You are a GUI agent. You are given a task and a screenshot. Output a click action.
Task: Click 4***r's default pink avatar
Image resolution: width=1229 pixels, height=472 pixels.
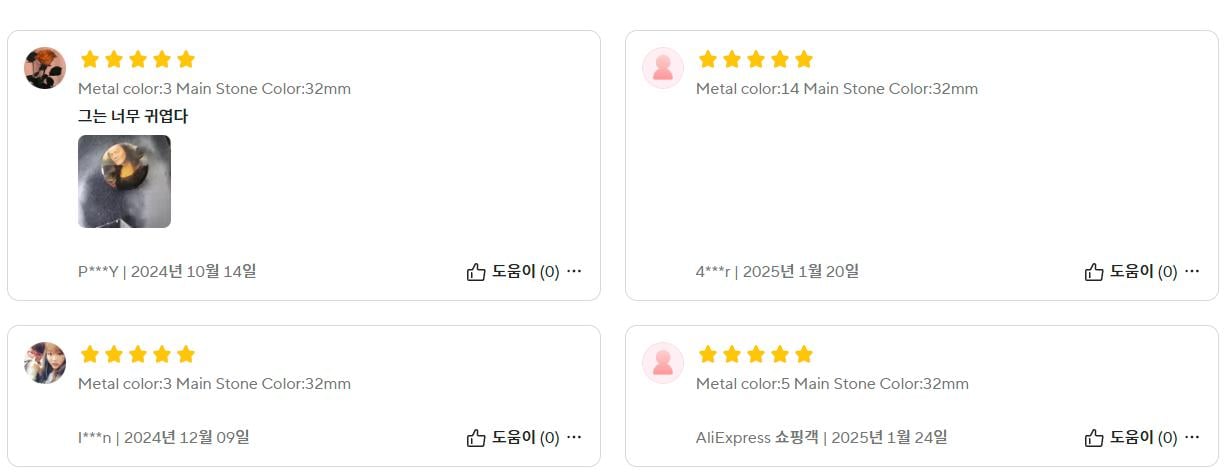[x=662, y=68]
